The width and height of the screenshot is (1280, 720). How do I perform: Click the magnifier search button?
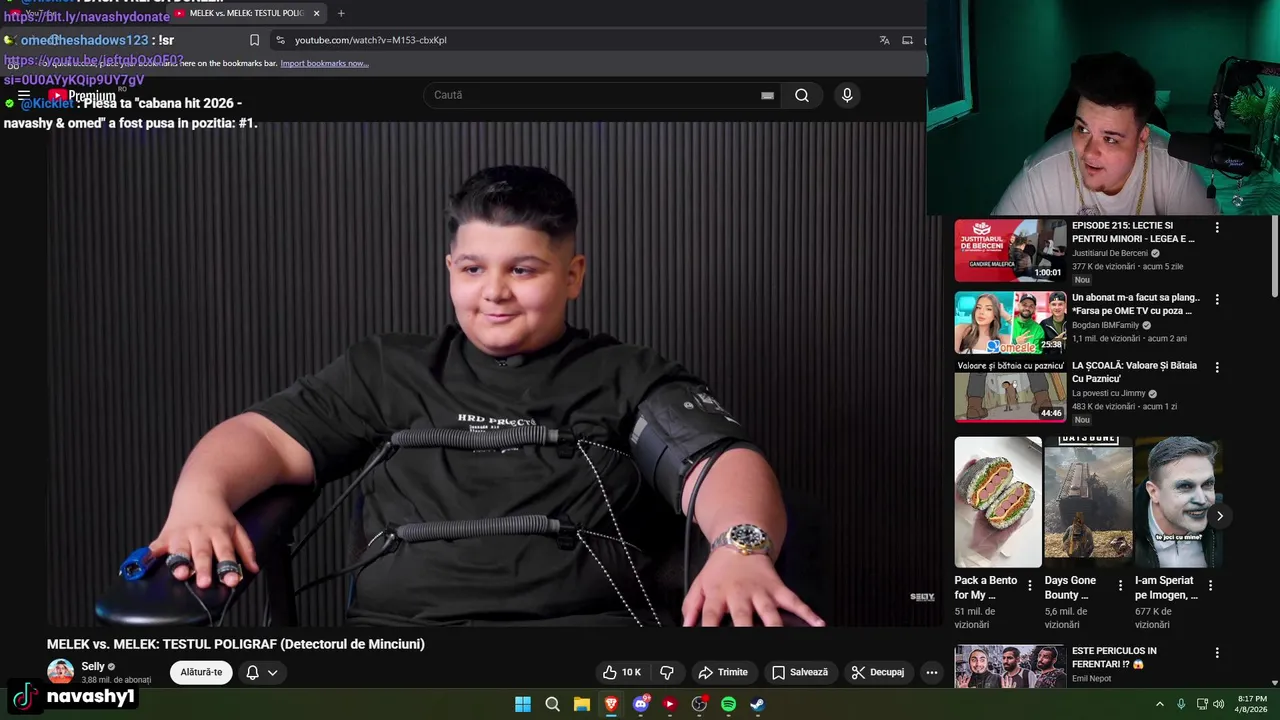(802, 96)
